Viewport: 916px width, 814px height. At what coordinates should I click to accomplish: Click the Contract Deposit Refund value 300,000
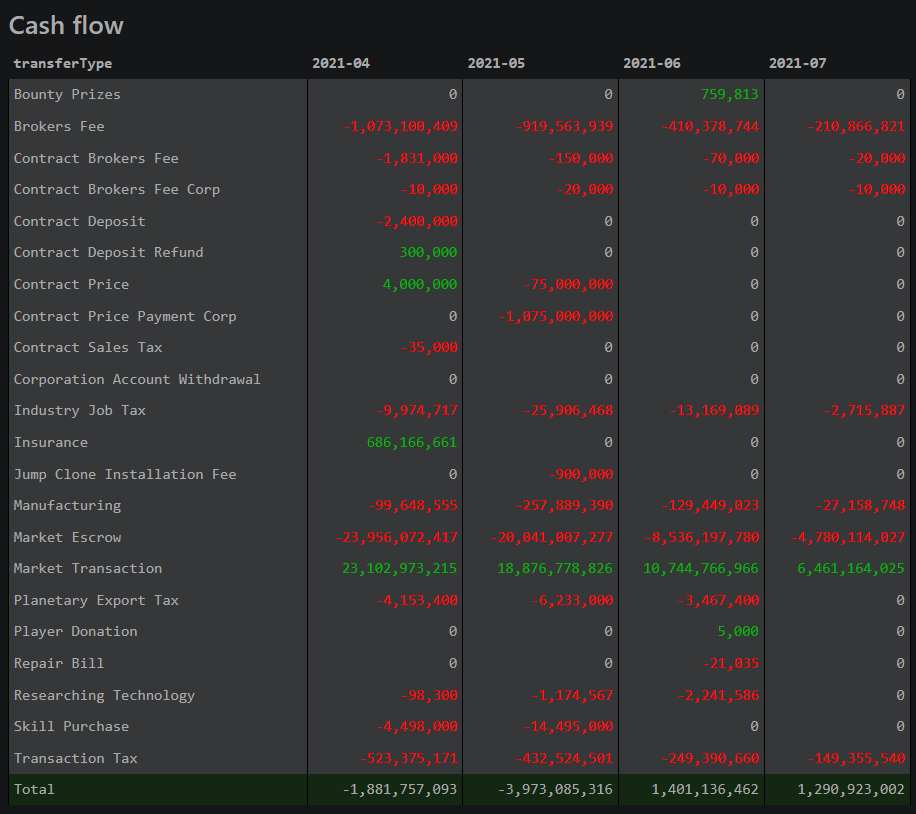pyautogui.click(x=428, y=252)
